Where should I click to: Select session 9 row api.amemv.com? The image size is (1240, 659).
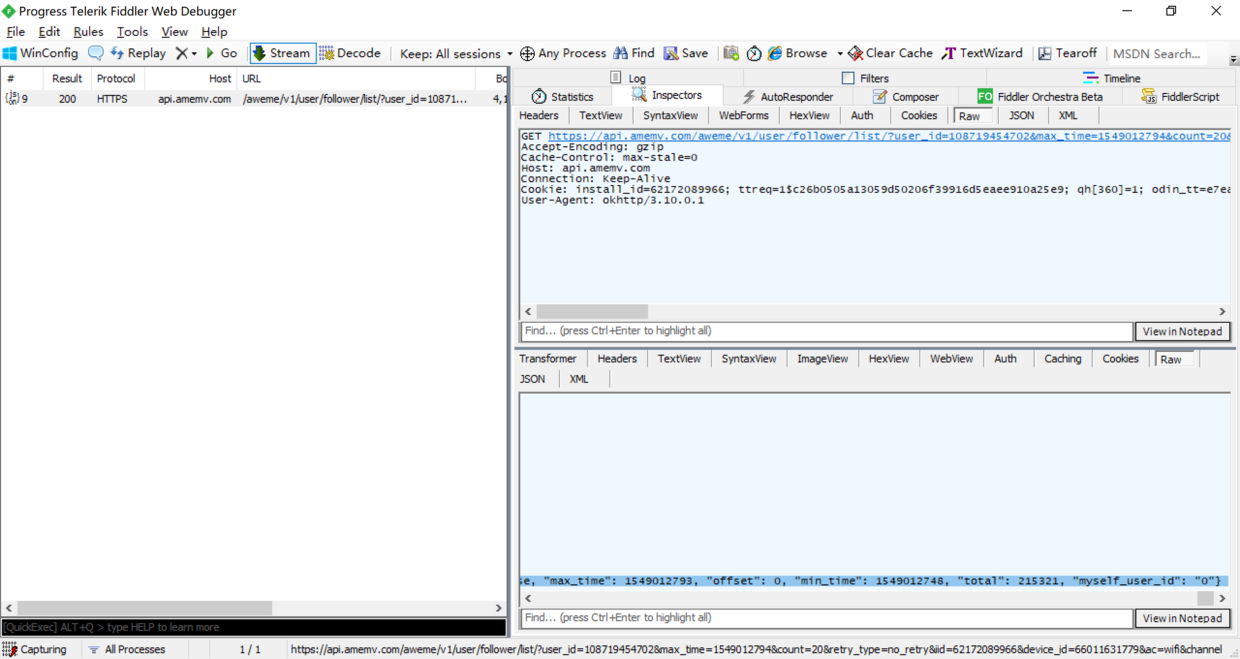tap(254, 99)
